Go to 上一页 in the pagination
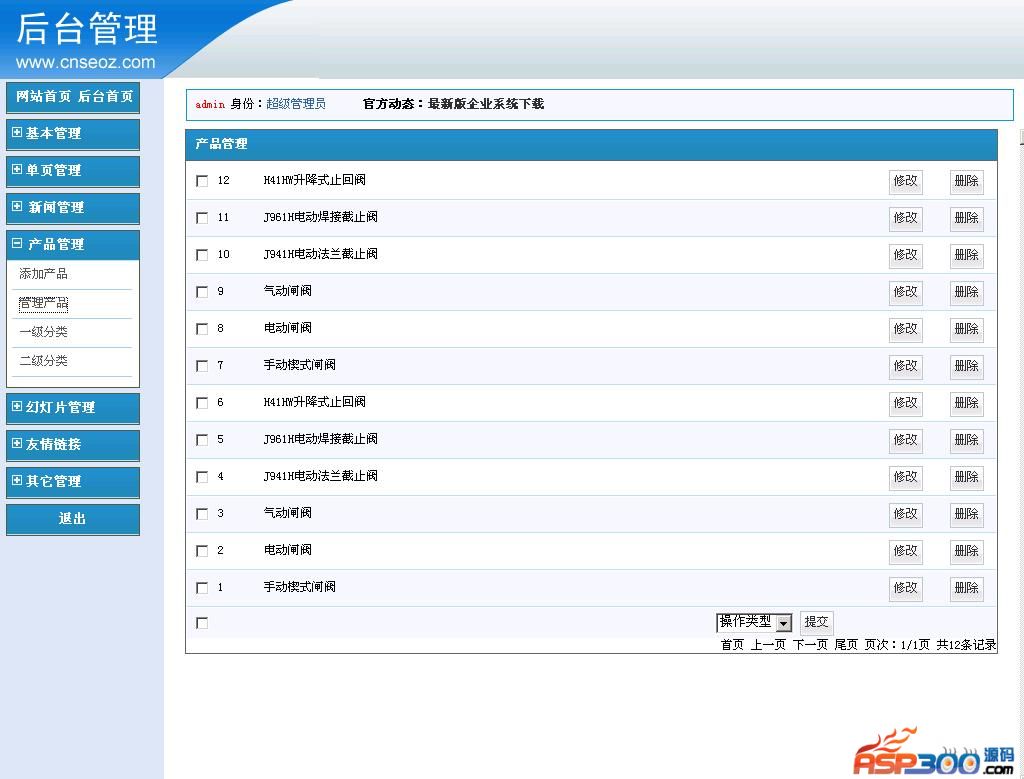This screenshot has height=779, width=1024. (768, 645)
